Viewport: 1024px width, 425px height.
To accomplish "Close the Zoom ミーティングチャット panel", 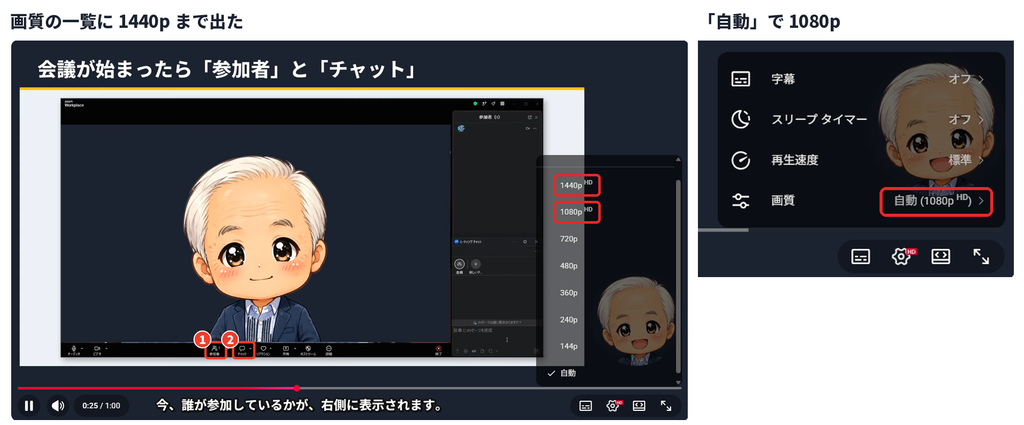I will [536, 242].
